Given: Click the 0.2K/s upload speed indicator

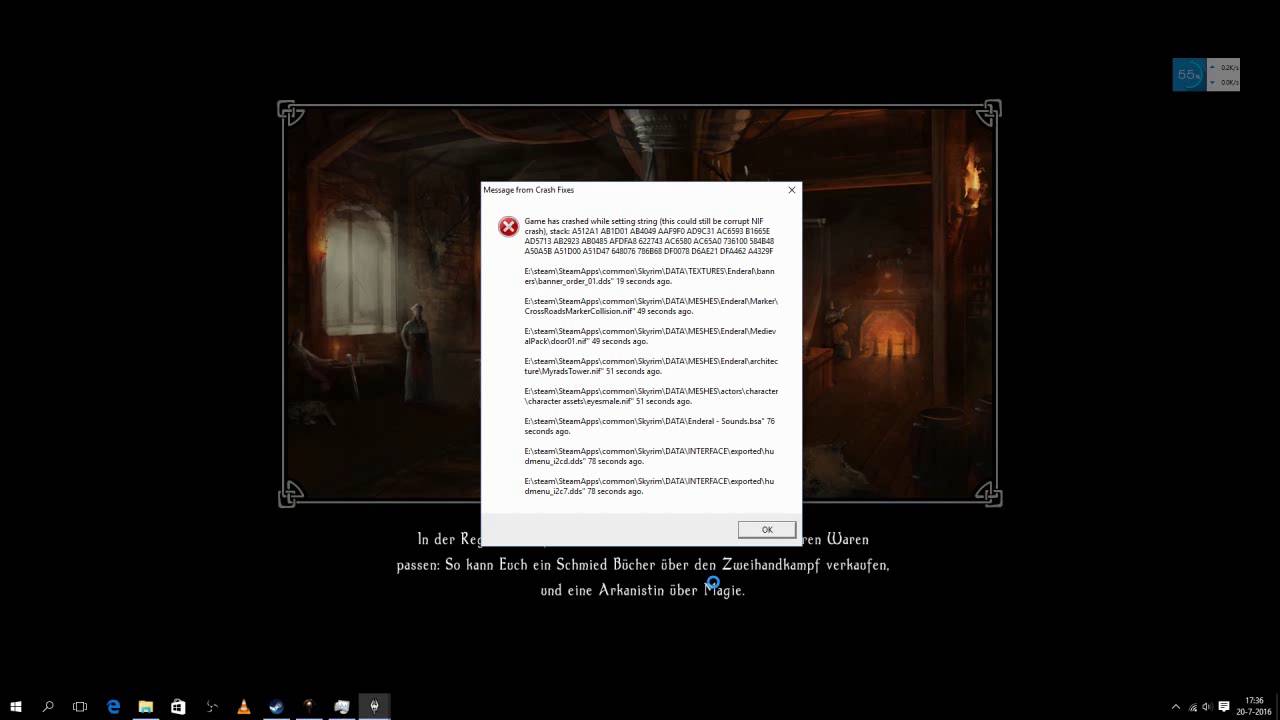Looking at the screenshot, I should click(1225, 68).
